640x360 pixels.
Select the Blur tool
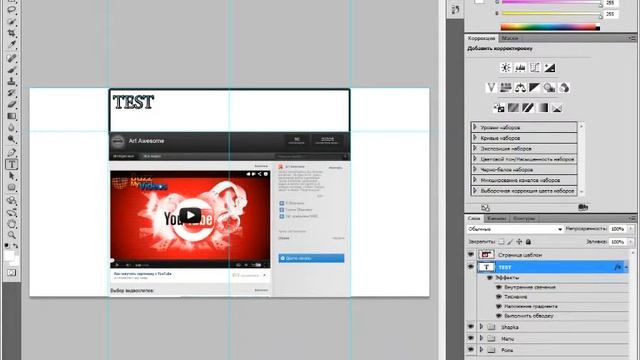[11, 128]
